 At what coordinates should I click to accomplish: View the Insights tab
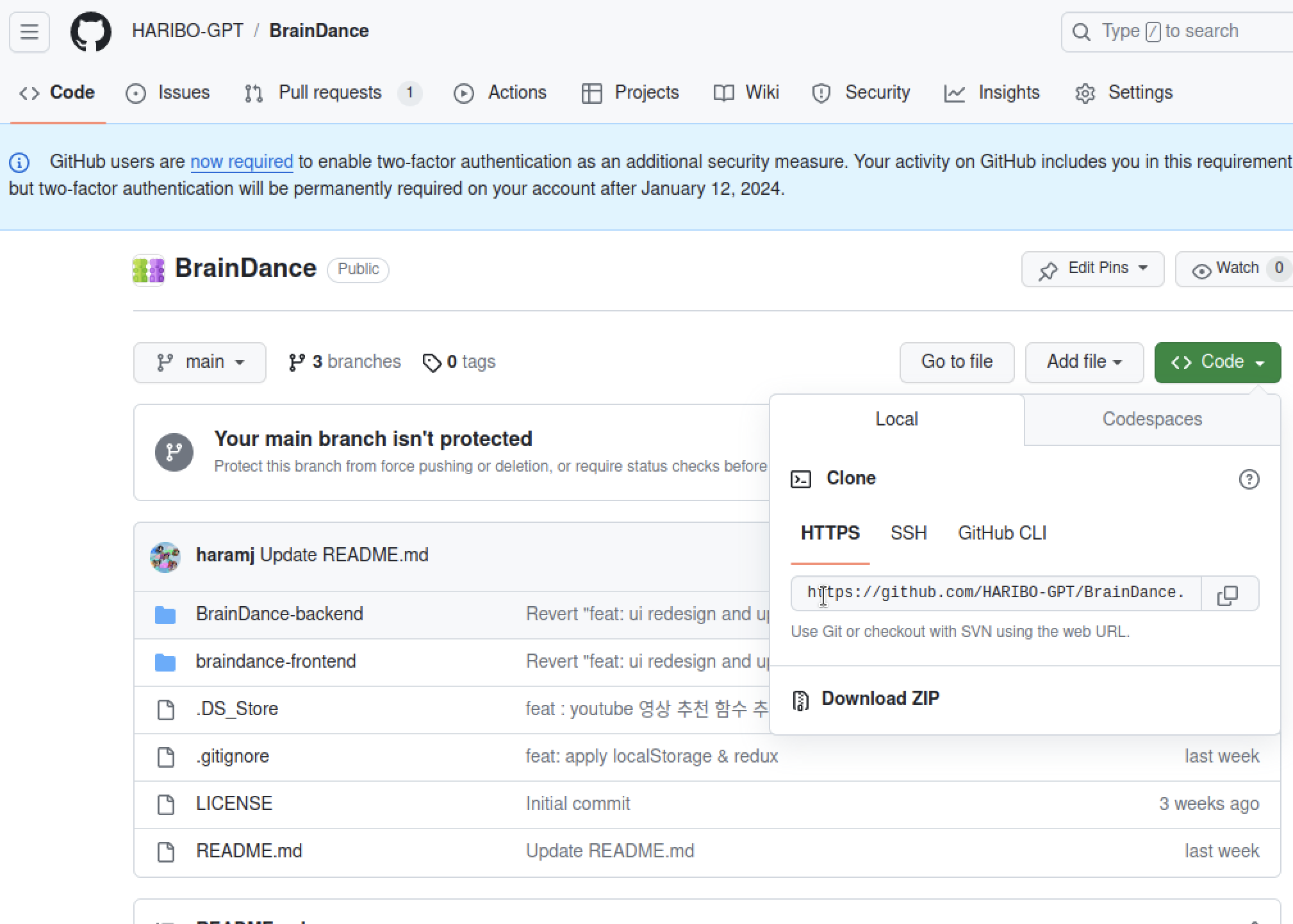(992, 93)
